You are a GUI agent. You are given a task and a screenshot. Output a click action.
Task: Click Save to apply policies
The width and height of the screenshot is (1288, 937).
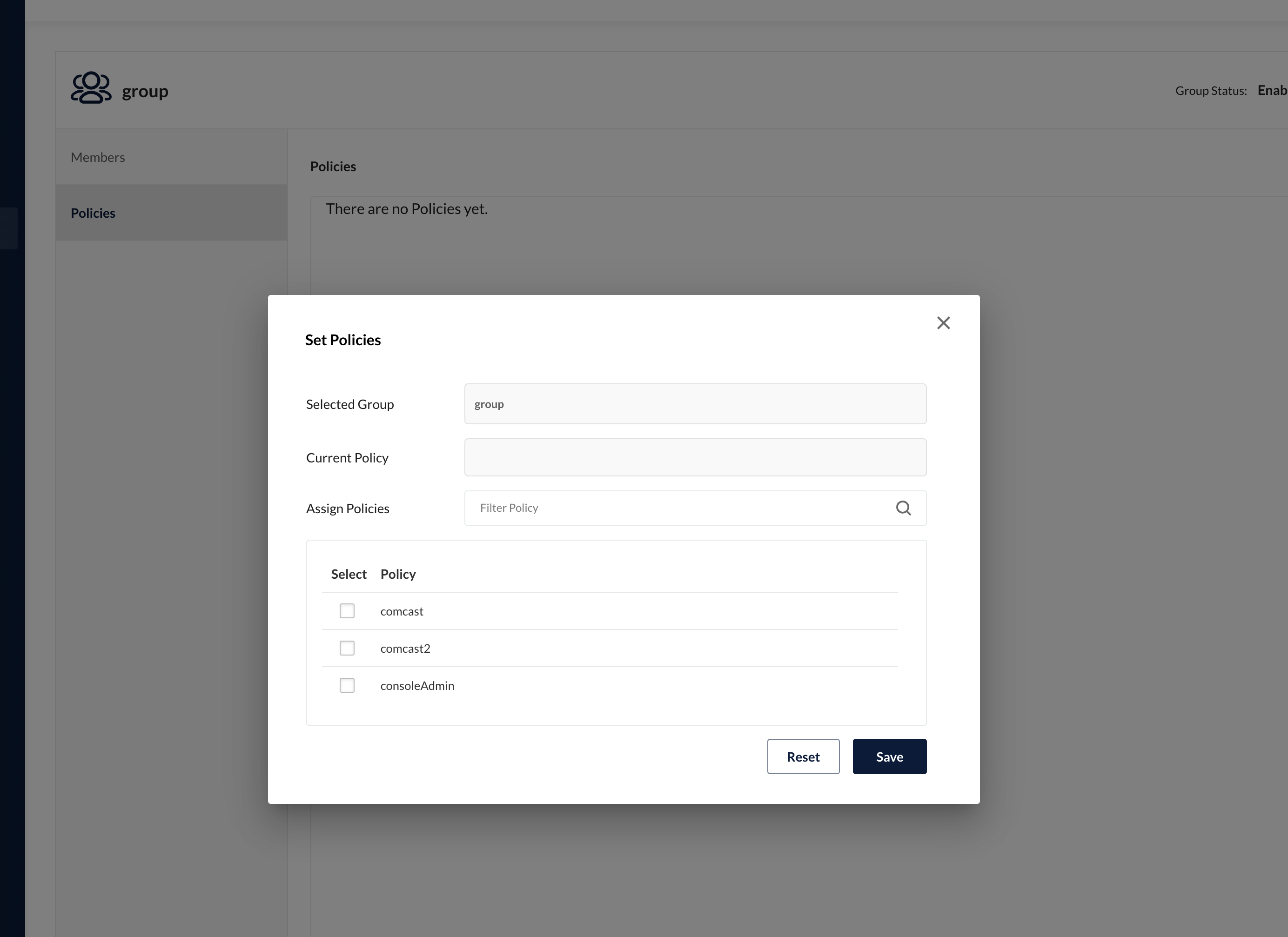[889, 756]
